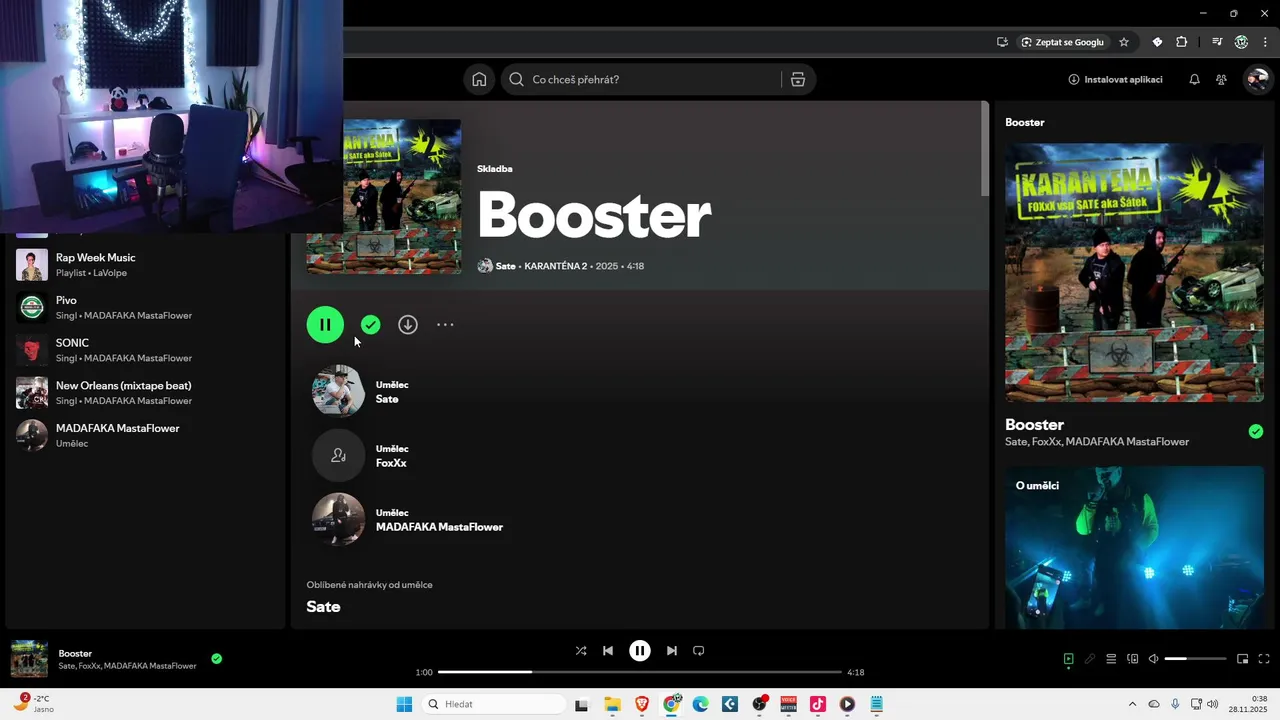Open browser media controls icon
1280x720 pixels.
coord(1217,42)
